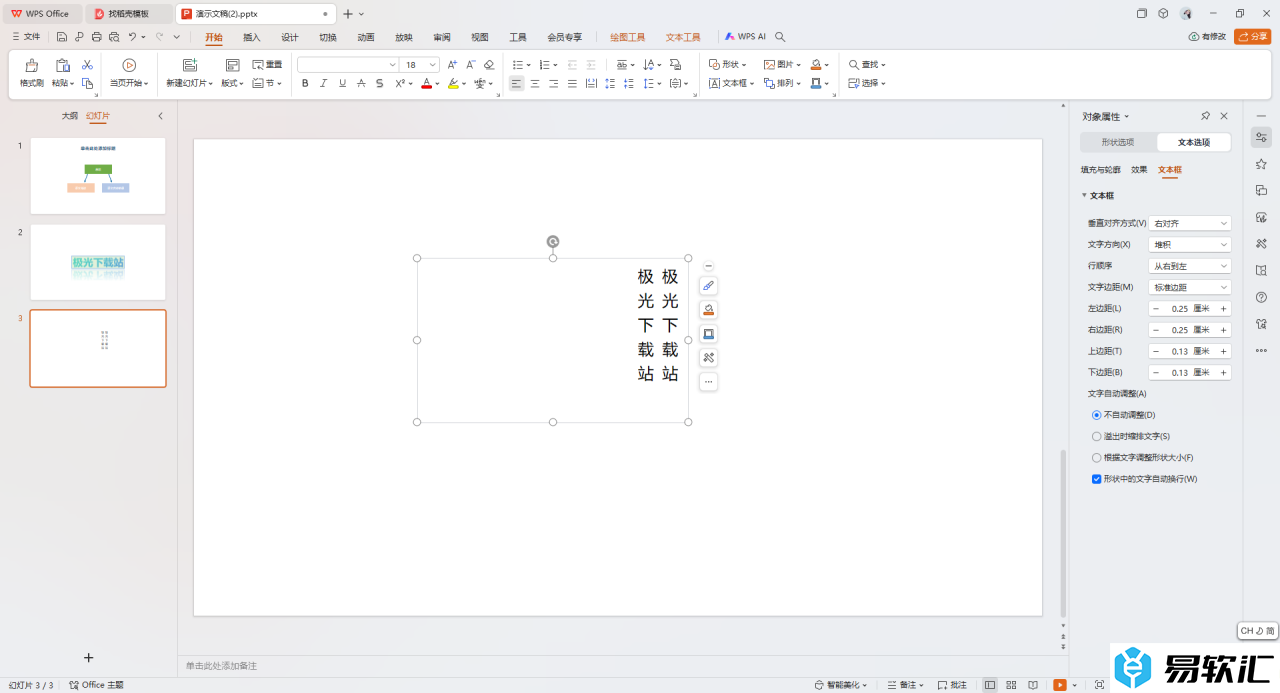1280x693 pixels.
Task: Click 填充与轮廓 sub-tab link
Action: (x=1101, y=170)
